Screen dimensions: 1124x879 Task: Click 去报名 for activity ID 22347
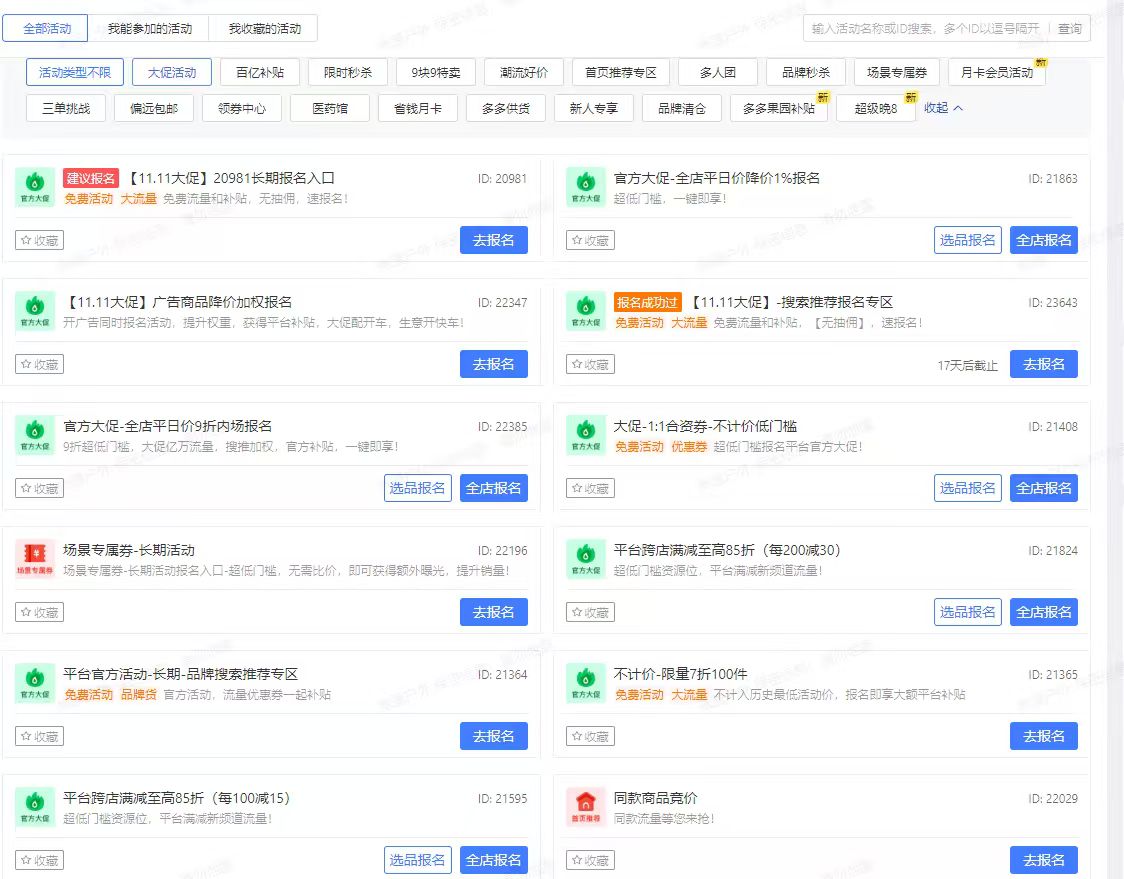493,364
